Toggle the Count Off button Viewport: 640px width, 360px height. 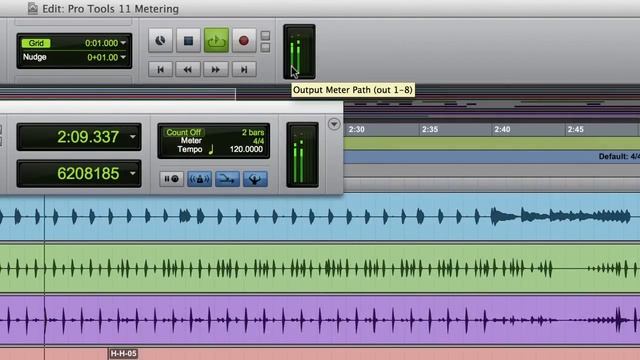183,132
